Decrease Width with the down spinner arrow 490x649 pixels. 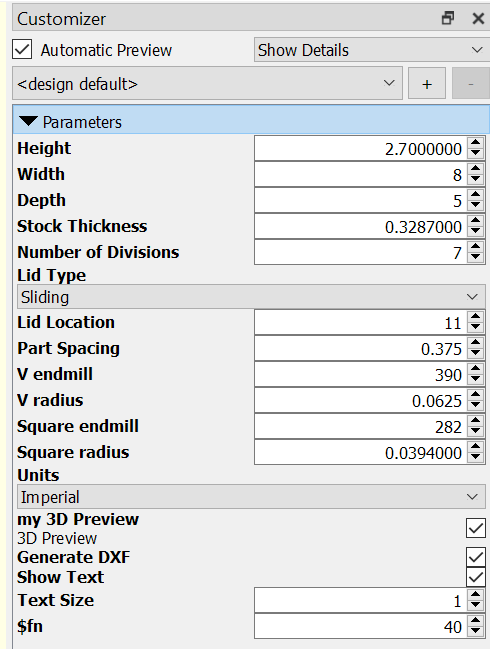(476, 179)
